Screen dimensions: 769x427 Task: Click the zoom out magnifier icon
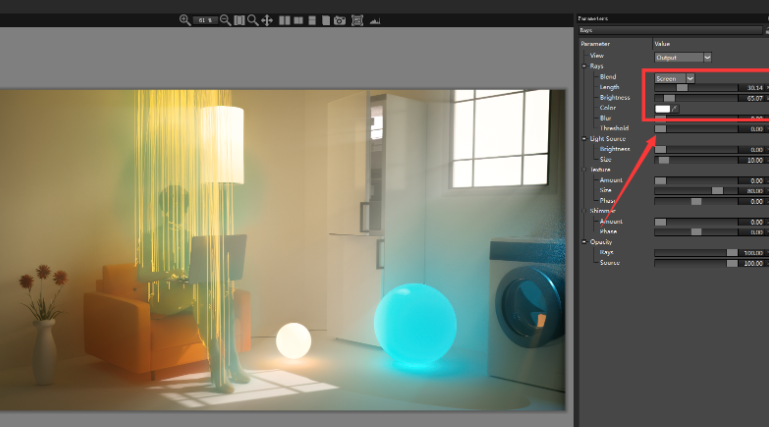tap(225, 20)
